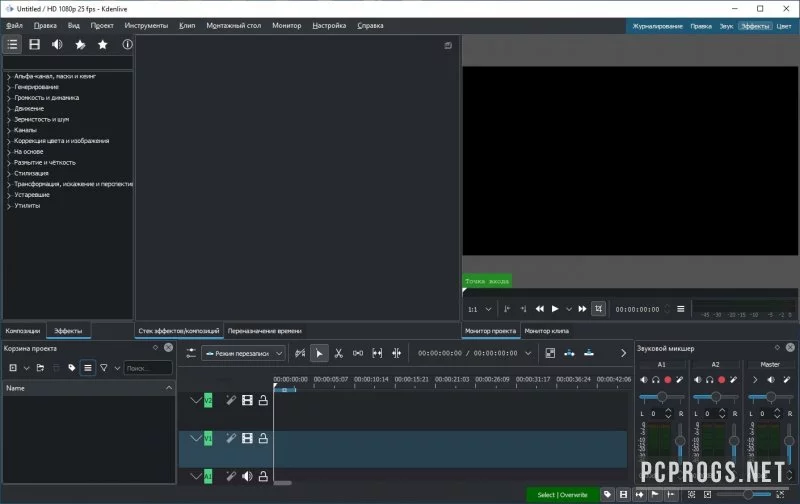Show main effects list icon

tap(12, 44)
